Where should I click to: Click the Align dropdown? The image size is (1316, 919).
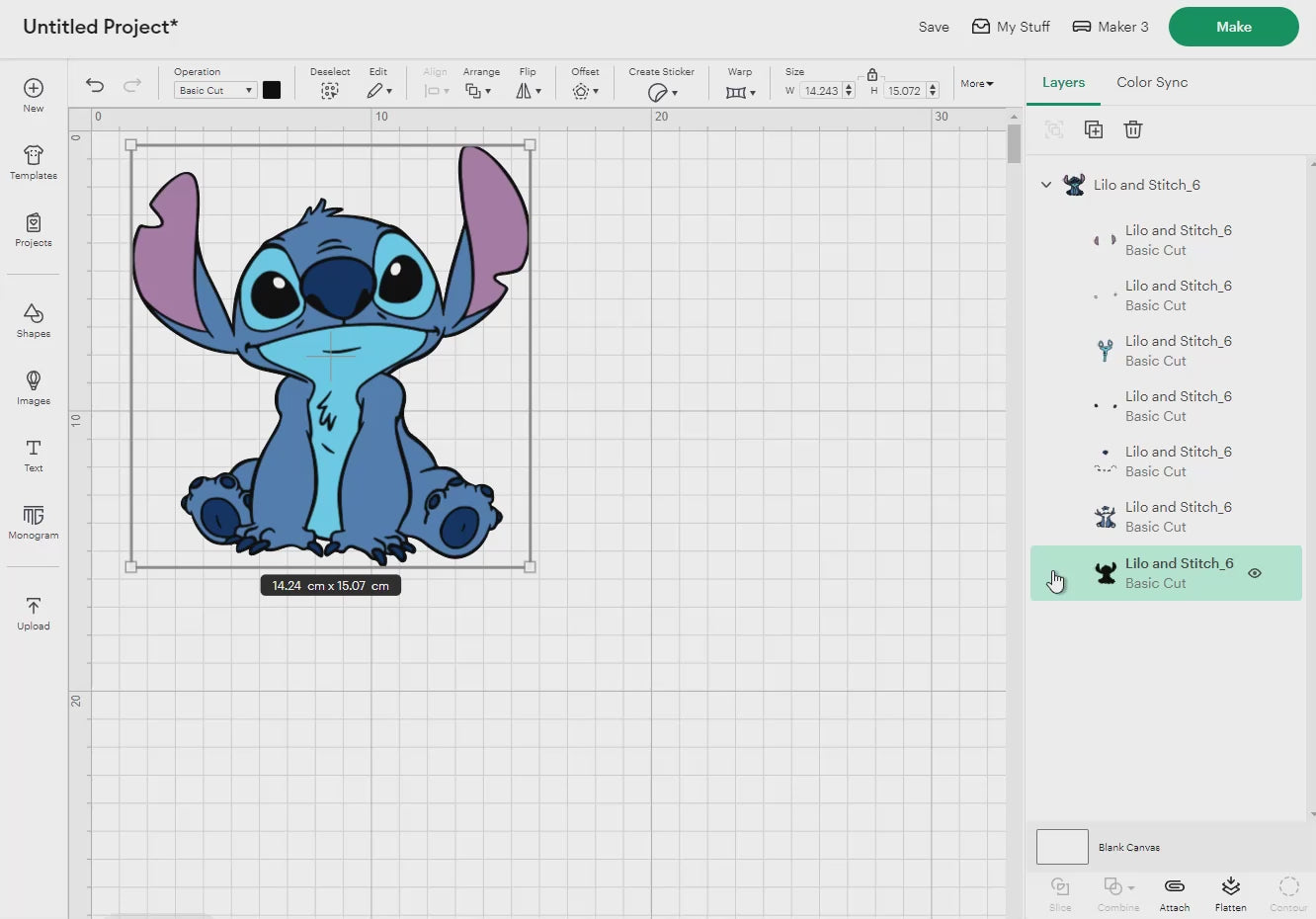[x=436, y=91]
